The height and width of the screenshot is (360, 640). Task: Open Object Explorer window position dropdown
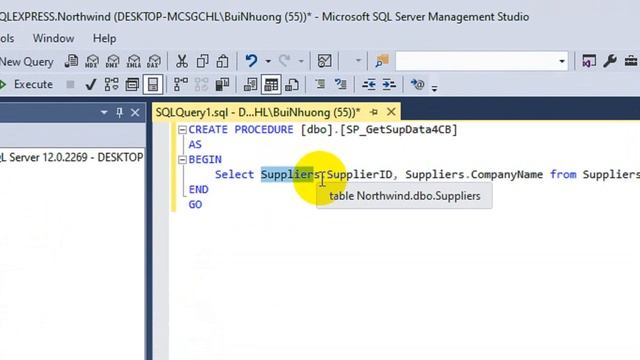coord(104,112)
